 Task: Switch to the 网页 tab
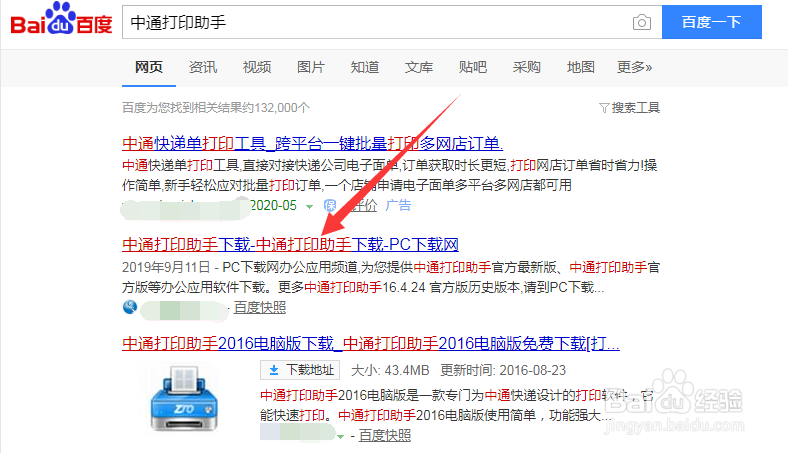pos(149,67)
